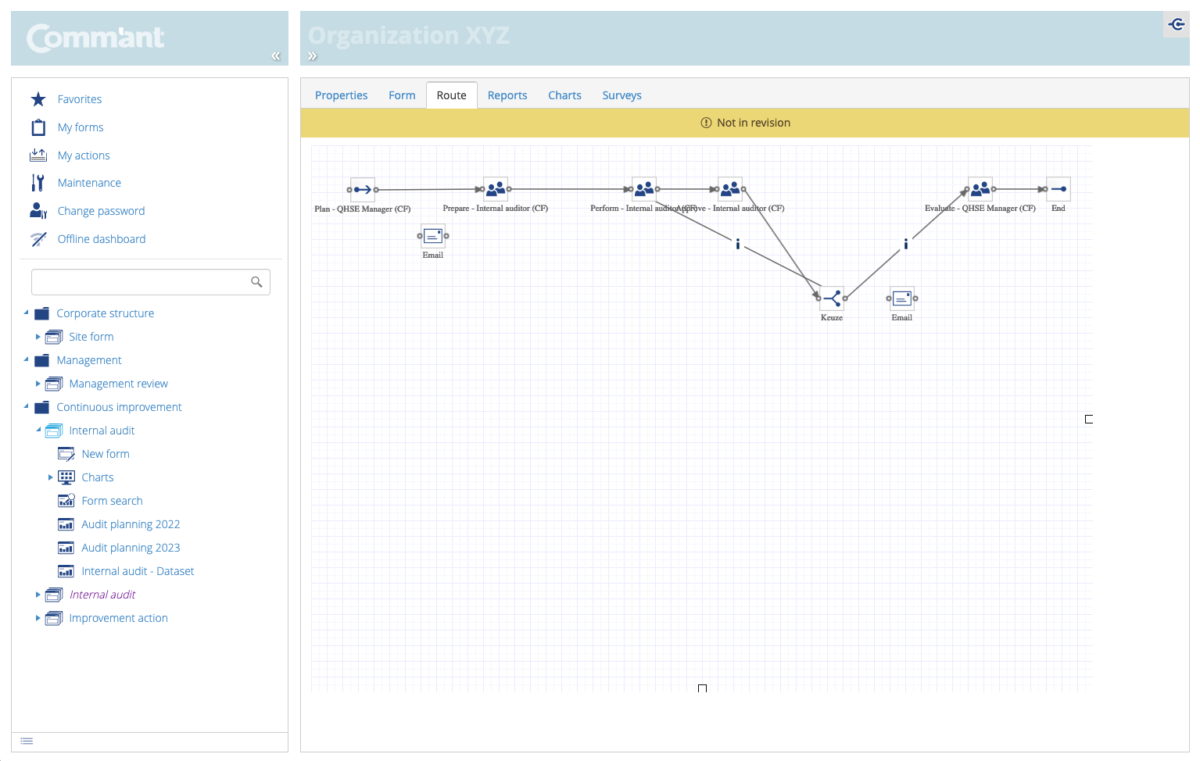Click the Perform - Internal auditor node icon
Screen dimensions: 1200x761
644,188
